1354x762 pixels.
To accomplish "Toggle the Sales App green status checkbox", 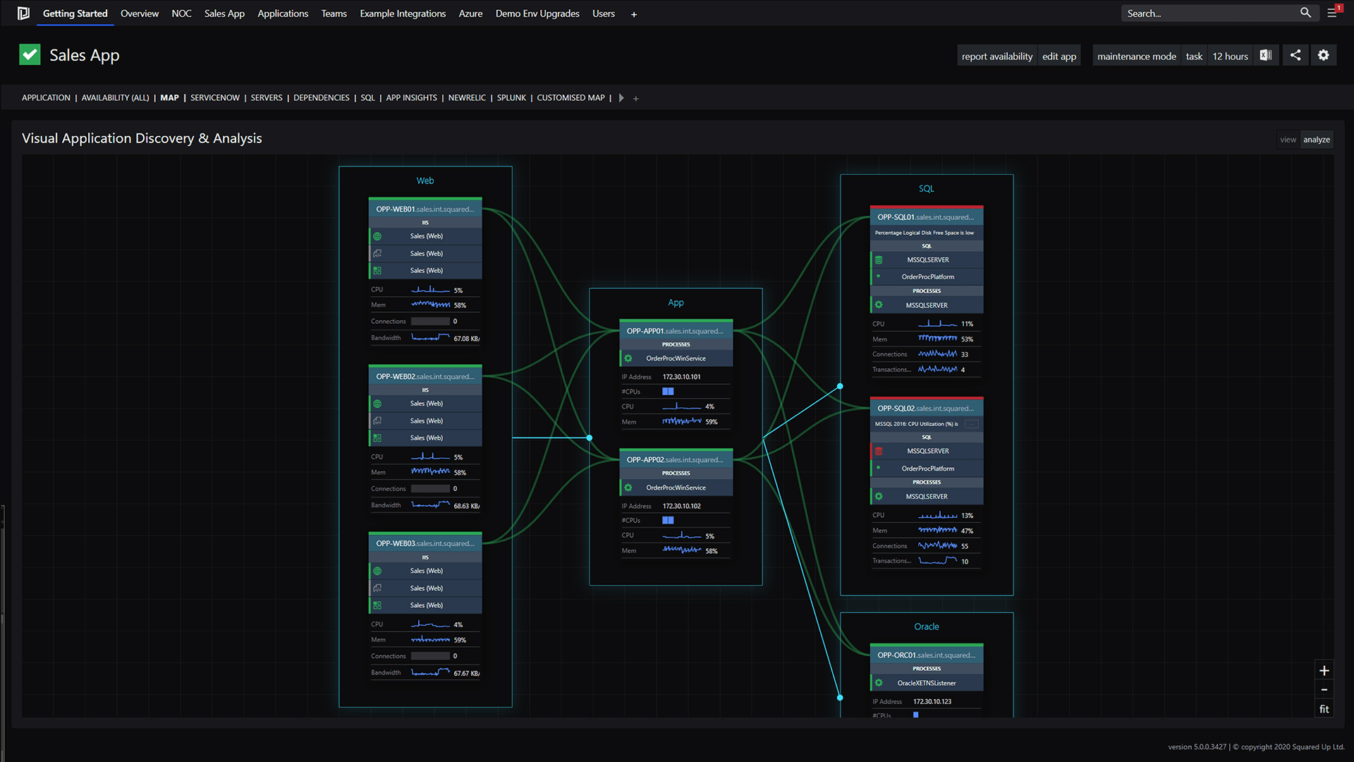I will point(29,55).
